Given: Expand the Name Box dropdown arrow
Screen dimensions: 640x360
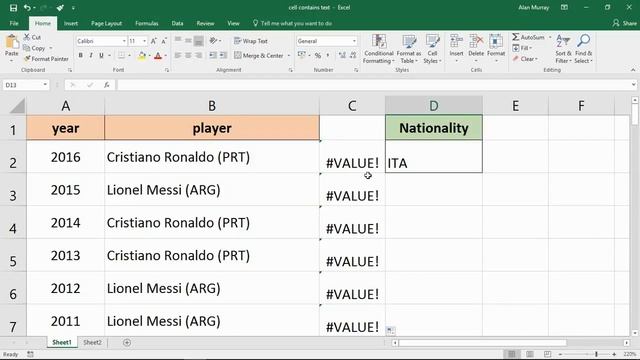Looking at the screenshot, I should point(45,85).
